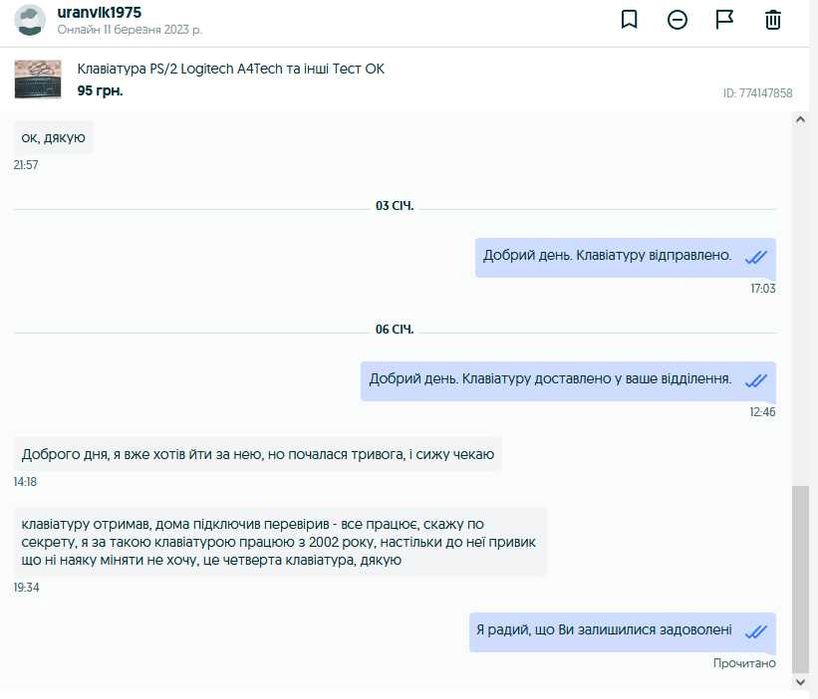
Task: Report the chat with the flag icon
Action: 725,20
